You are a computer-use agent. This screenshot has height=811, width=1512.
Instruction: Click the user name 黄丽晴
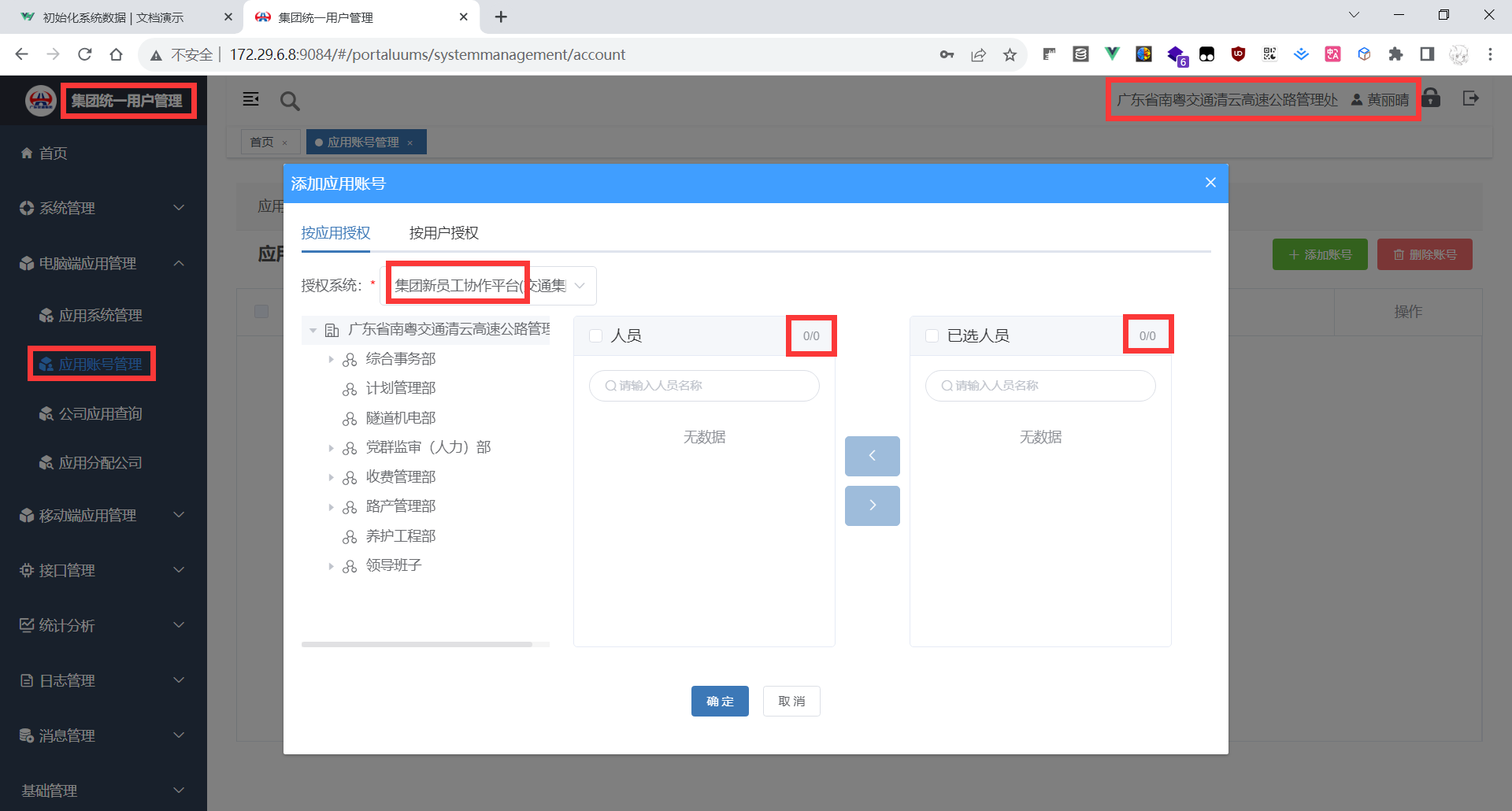coord(1388,100)
